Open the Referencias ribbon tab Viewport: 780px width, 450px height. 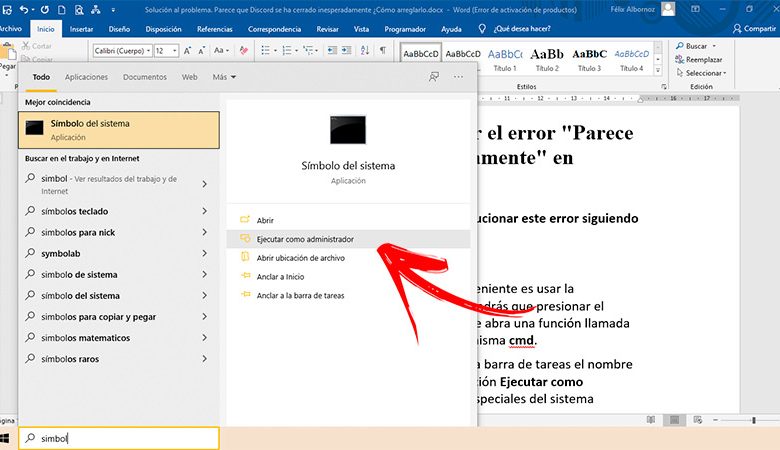click(214, 29)
